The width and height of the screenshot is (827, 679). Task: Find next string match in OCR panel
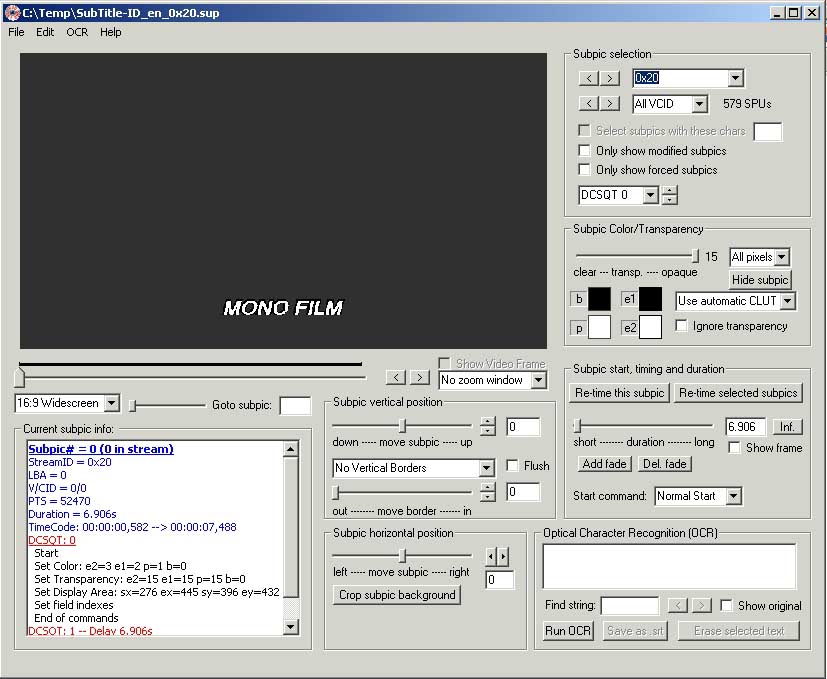[701, 605]
